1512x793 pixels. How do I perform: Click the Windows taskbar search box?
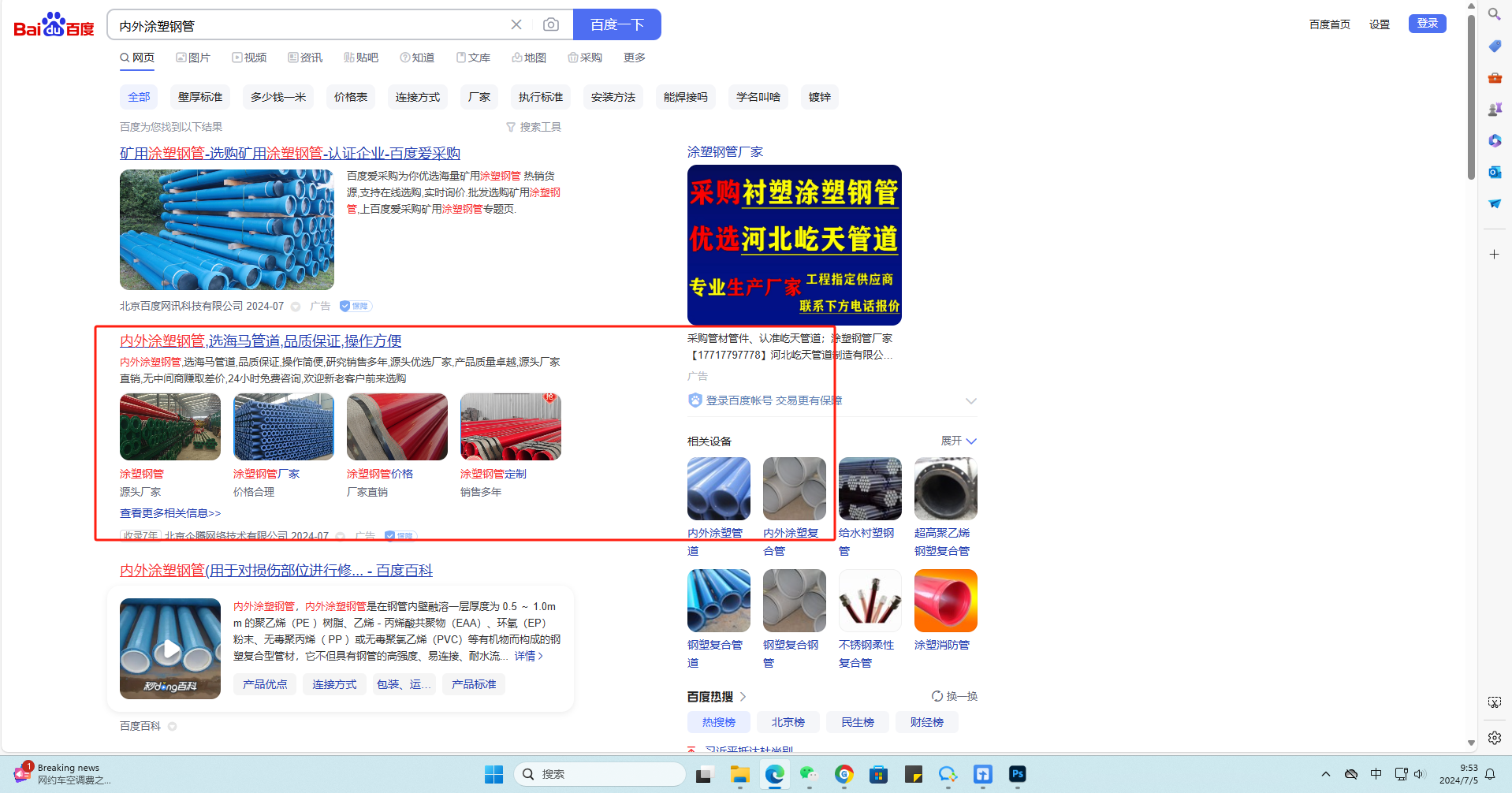tap(600, 774)
